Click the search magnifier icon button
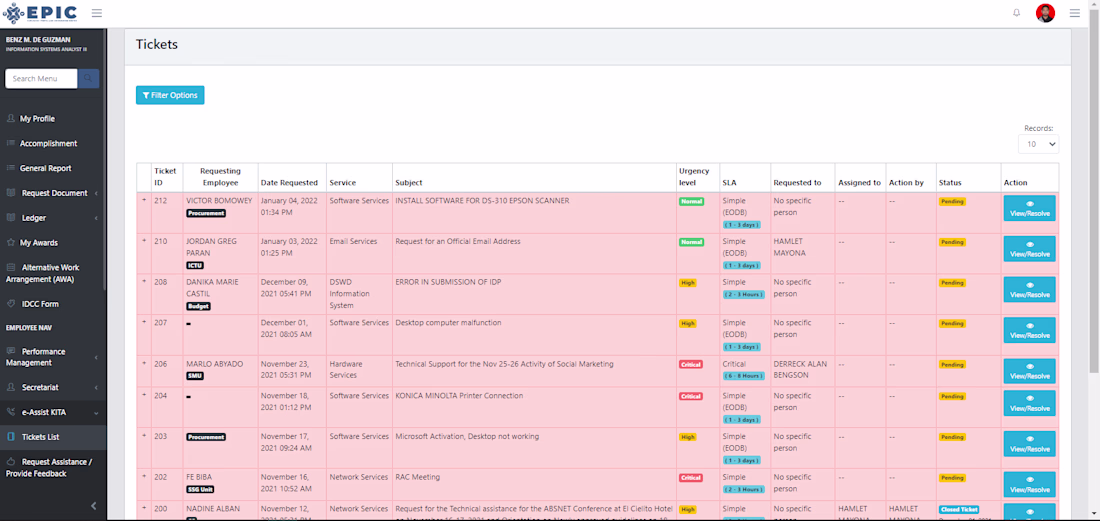 pos(88,79)
